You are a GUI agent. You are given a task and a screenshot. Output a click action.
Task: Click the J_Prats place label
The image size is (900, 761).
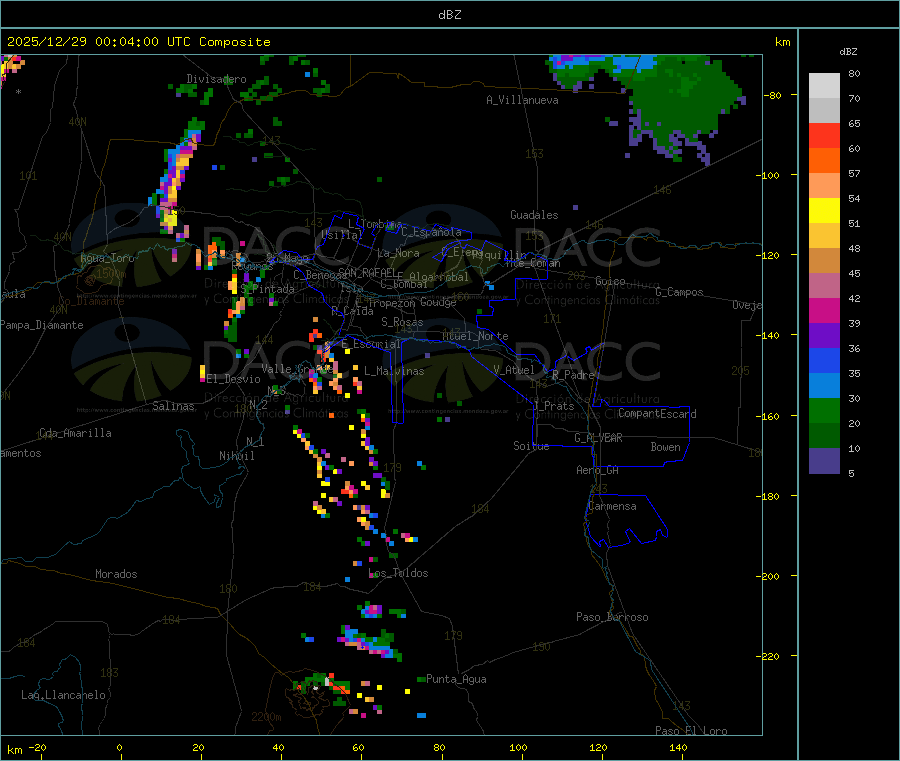coord(553,406)
